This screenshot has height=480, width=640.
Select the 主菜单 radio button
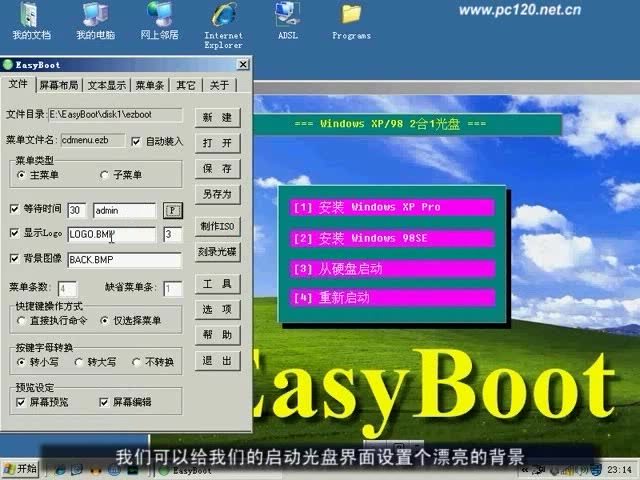coord(21,175)
